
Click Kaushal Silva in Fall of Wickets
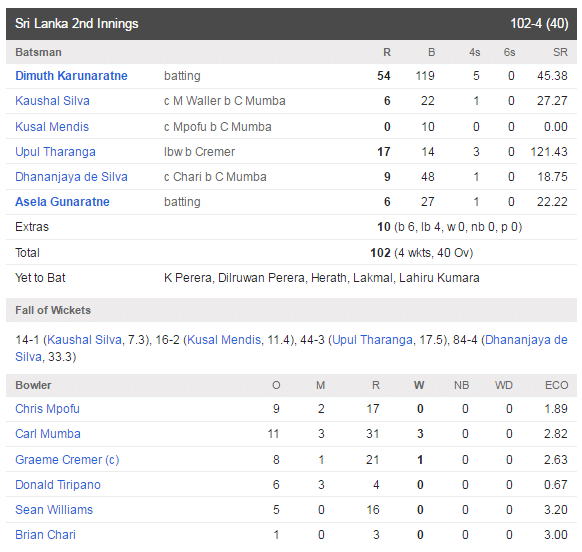click(x=85, y=340)
